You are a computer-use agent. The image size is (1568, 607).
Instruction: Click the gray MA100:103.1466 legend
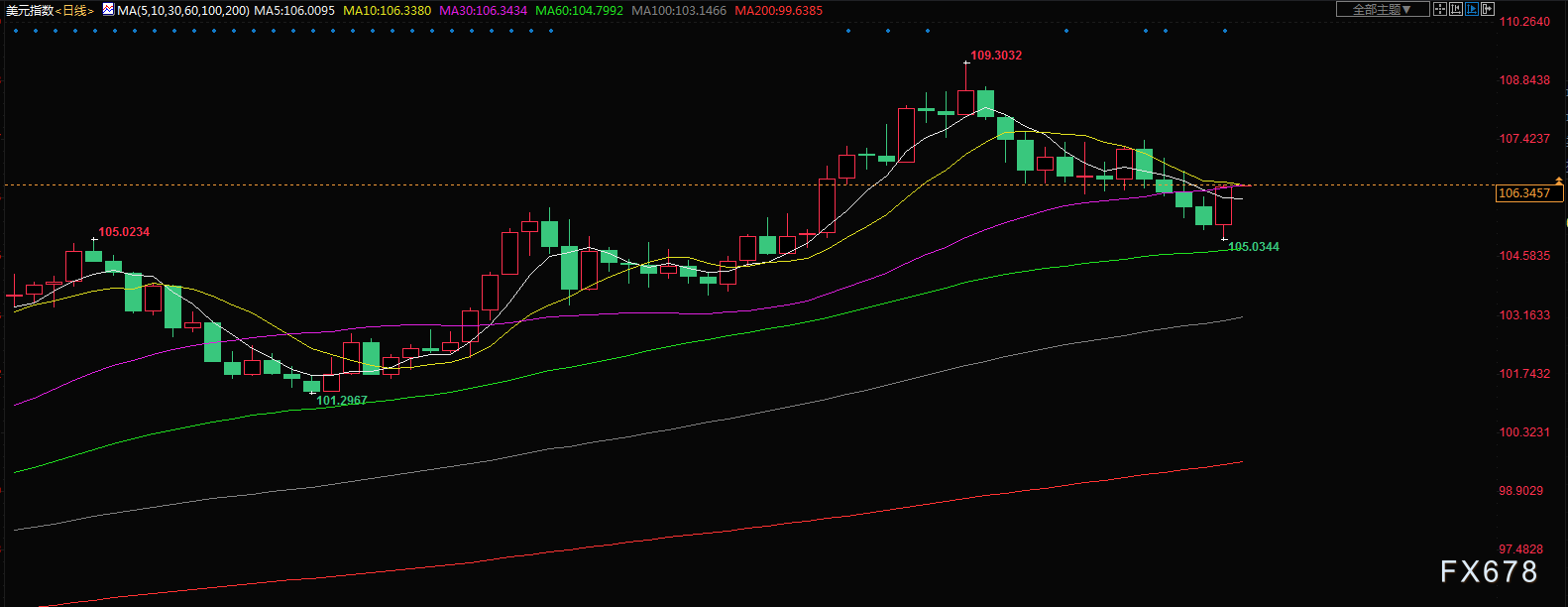click(x=679, y=11)
